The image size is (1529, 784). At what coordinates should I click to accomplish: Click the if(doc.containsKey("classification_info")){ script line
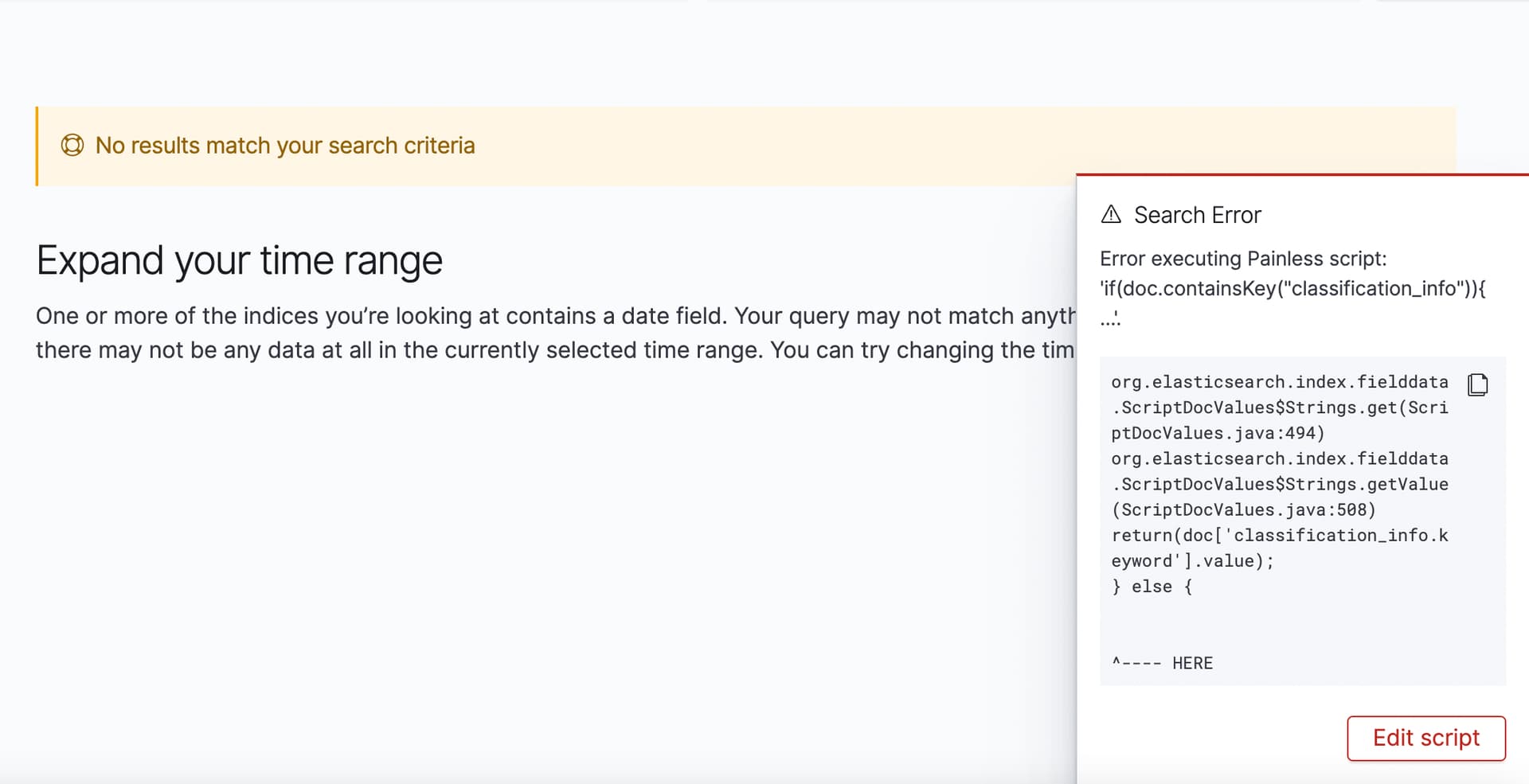(x=1292, y=288)
